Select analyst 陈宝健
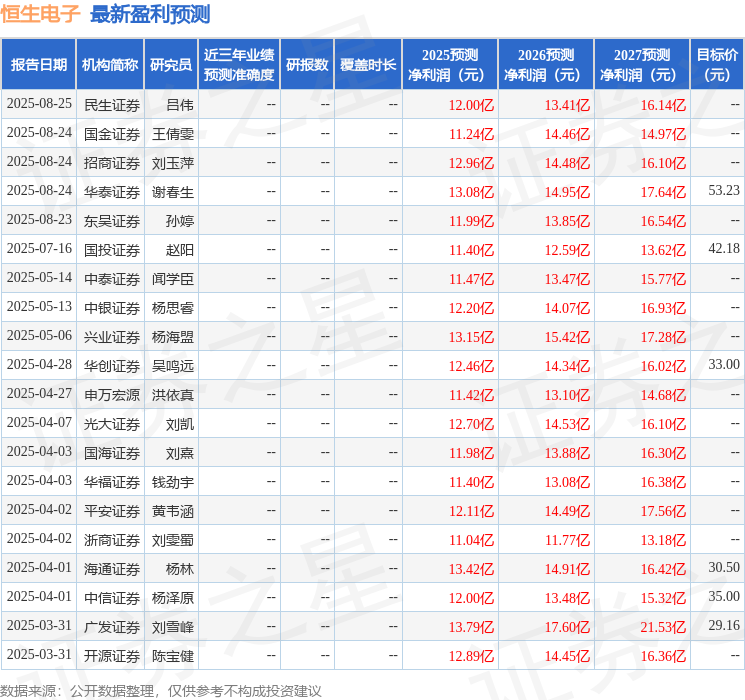The height and width of the screenshot is (700, 745). (173, 656)
